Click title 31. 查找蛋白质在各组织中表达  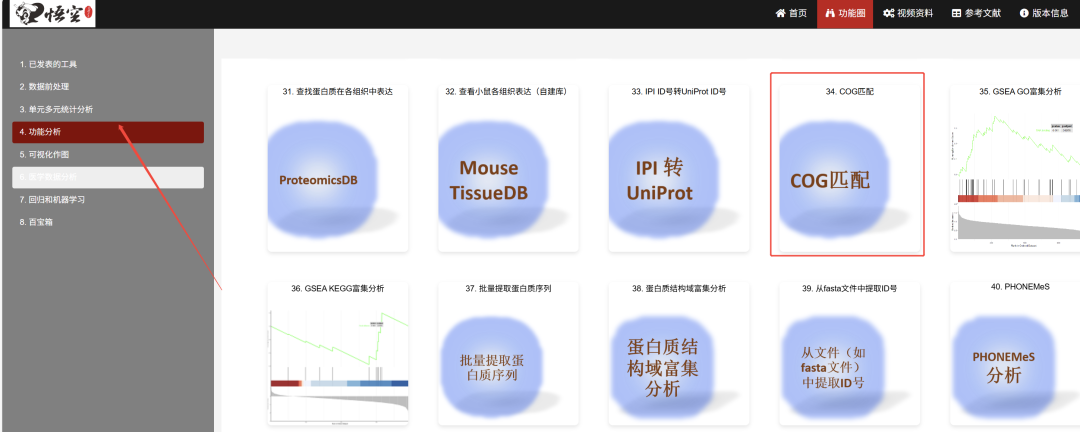tap(338, 92)
